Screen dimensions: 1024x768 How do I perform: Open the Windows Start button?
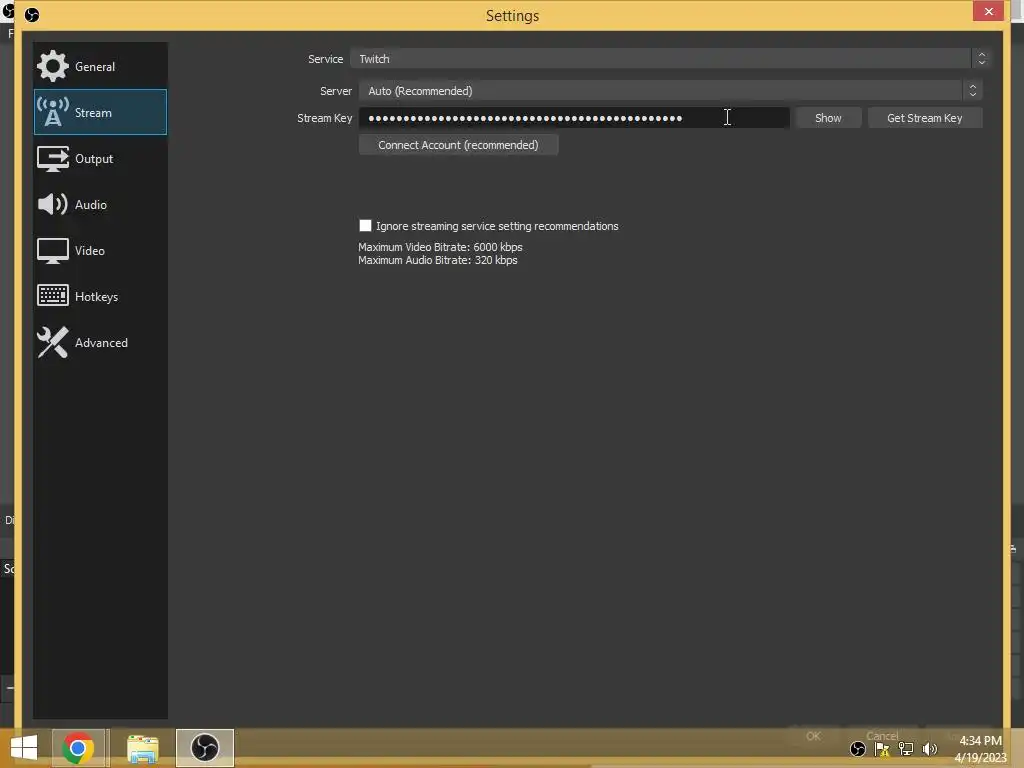coord(24,748)
